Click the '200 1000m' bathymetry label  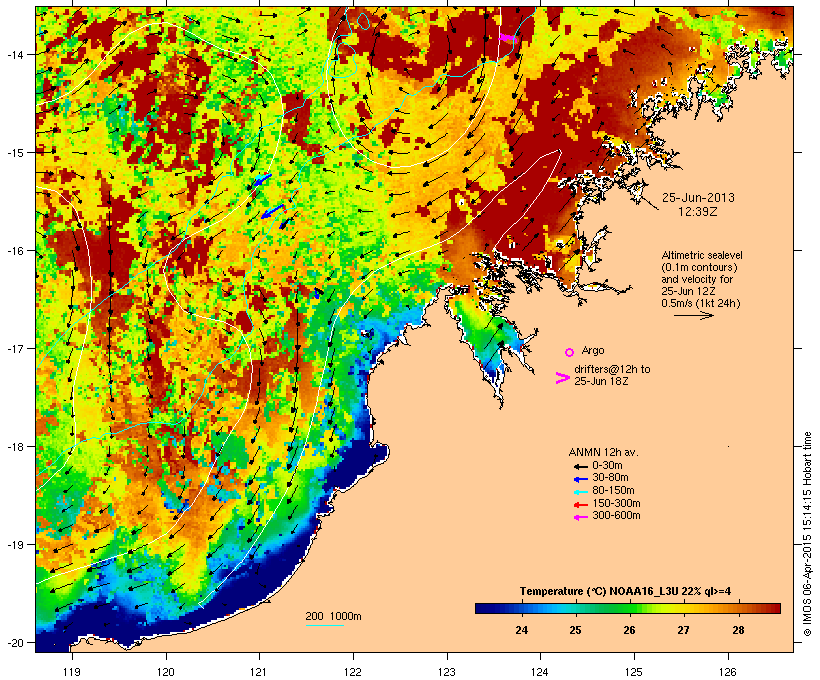pos(333,616)
